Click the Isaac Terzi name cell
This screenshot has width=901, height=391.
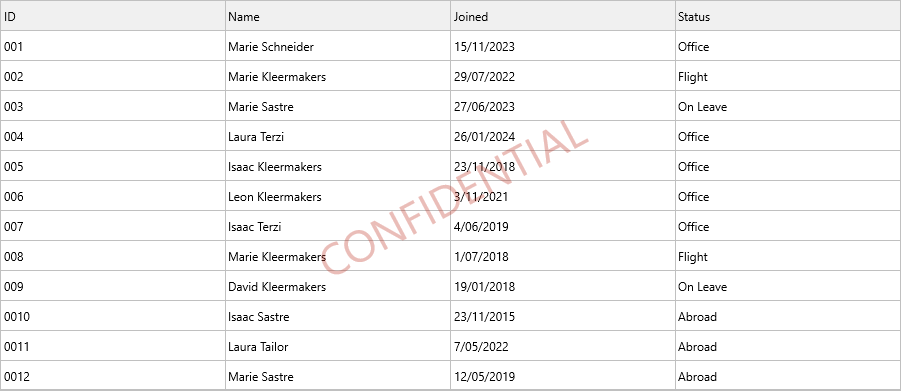tap(338, 227)
